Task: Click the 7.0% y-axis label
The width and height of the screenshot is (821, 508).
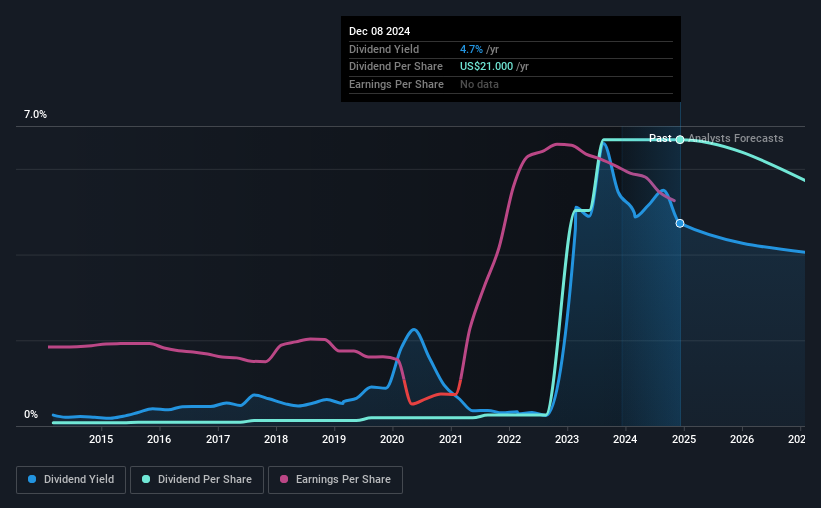Action: coord(35,114)
